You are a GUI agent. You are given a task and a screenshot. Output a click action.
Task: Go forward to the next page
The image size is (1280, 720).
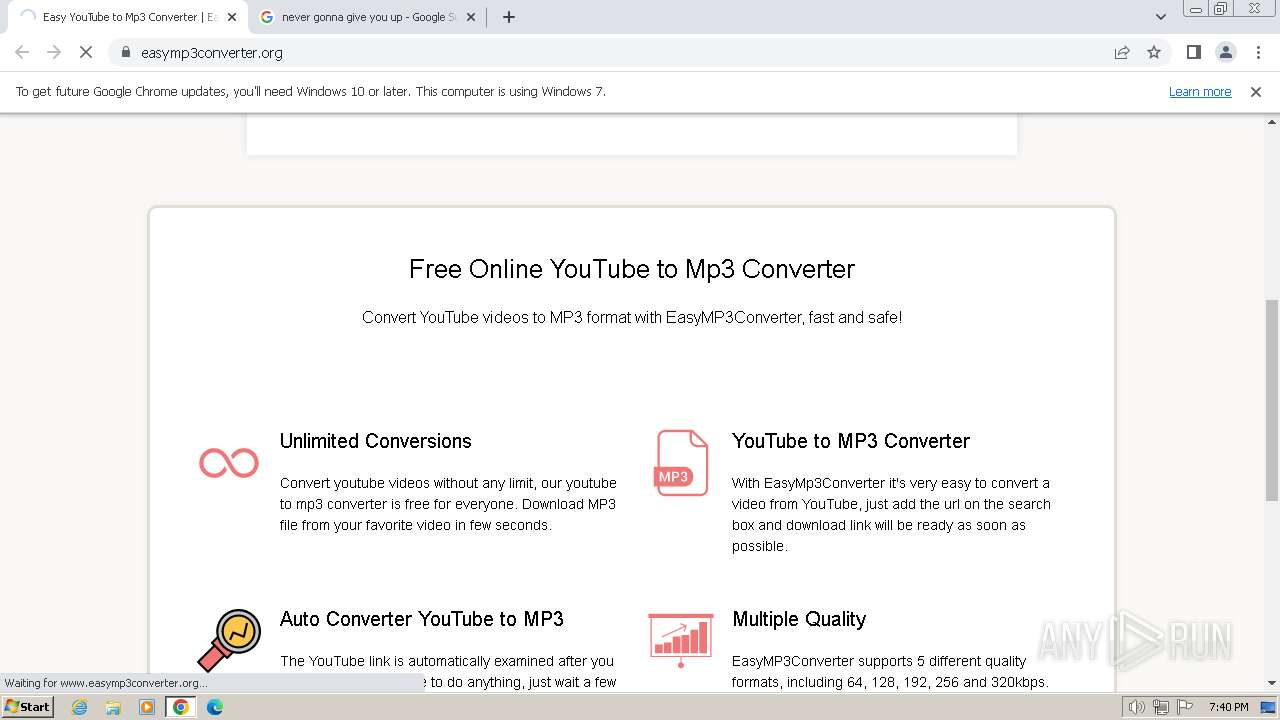[54, 52]
